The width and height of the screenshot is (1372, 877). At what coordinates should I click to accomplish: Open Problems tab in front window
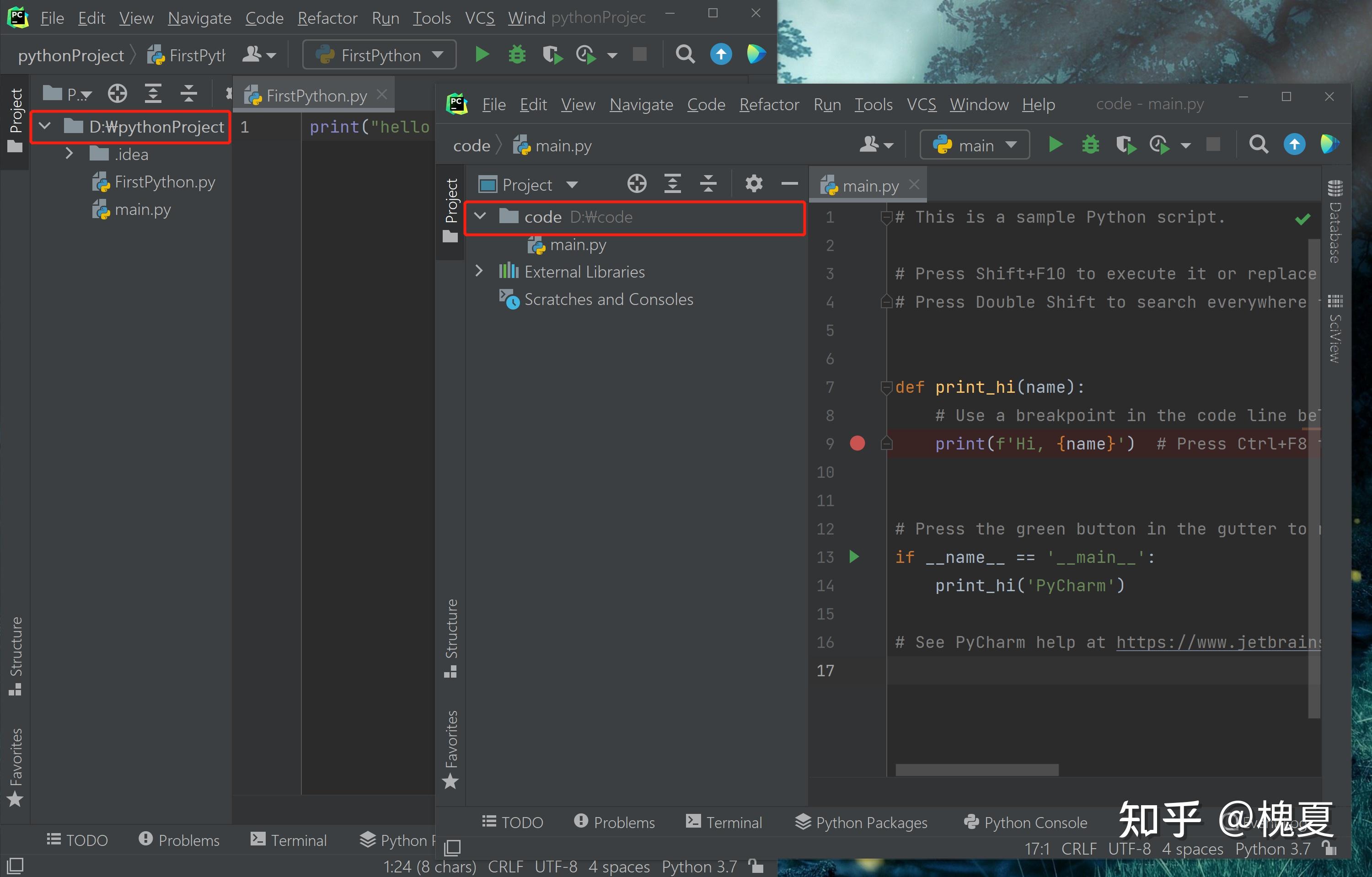[614, 822]
